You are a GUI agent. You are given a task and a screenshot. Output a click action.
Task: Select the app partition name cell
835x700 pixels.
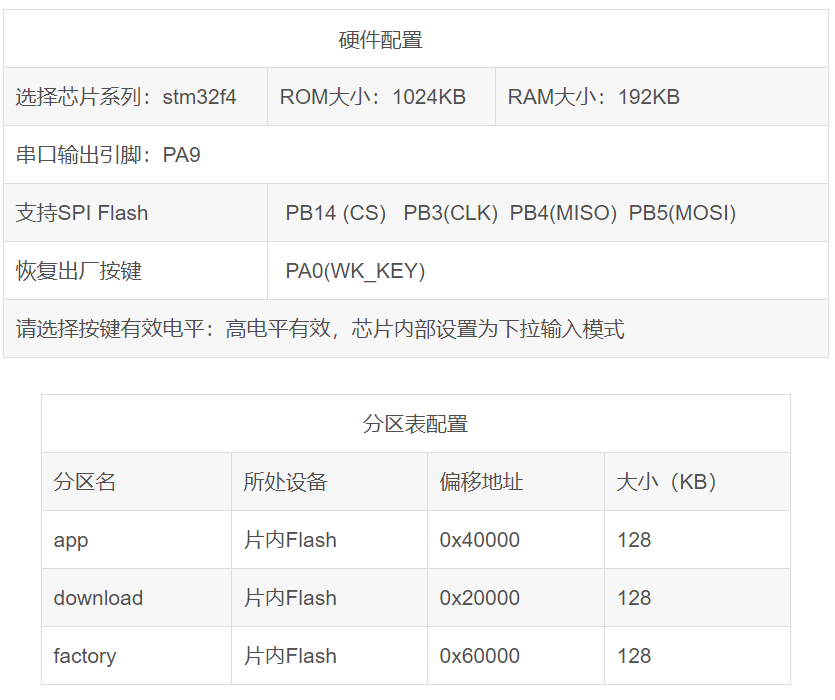[x=71, y=540]
